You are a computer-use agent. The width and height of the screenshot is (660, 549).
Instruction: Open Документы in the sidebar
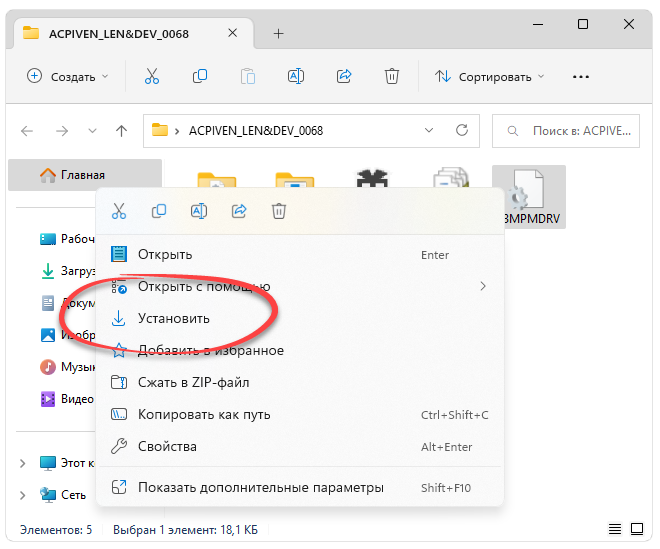coord(67,303)
